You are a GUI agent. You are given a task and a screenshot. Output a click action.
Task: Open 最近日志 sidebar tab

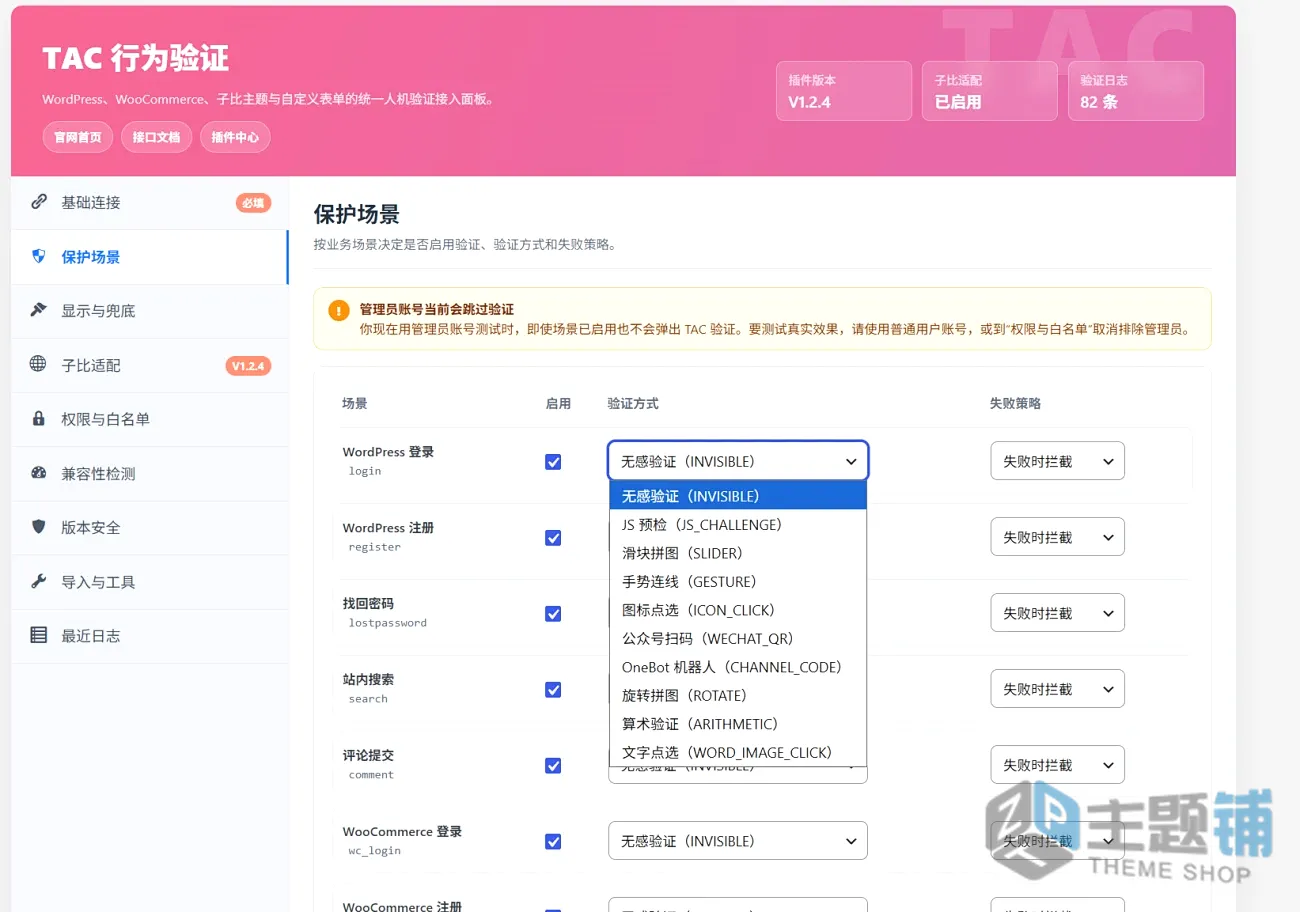click(x=150, y=635)
